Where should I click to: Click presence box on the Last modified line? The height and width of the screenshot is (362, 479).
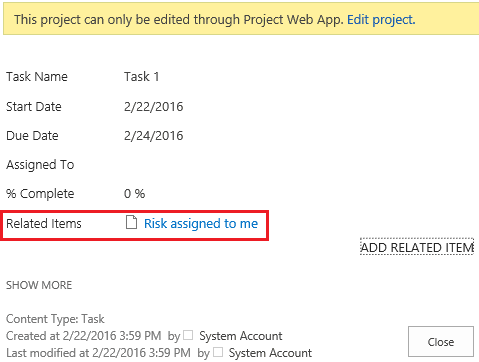(x=218, y=352)
